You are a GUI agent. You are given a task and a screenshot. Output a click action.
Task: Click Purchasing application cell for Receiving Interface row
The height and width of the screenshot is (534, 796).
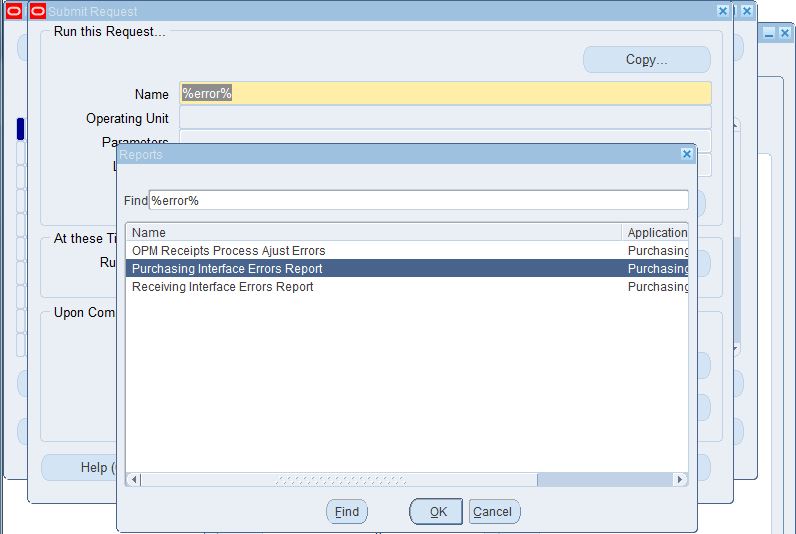point(657,287)
